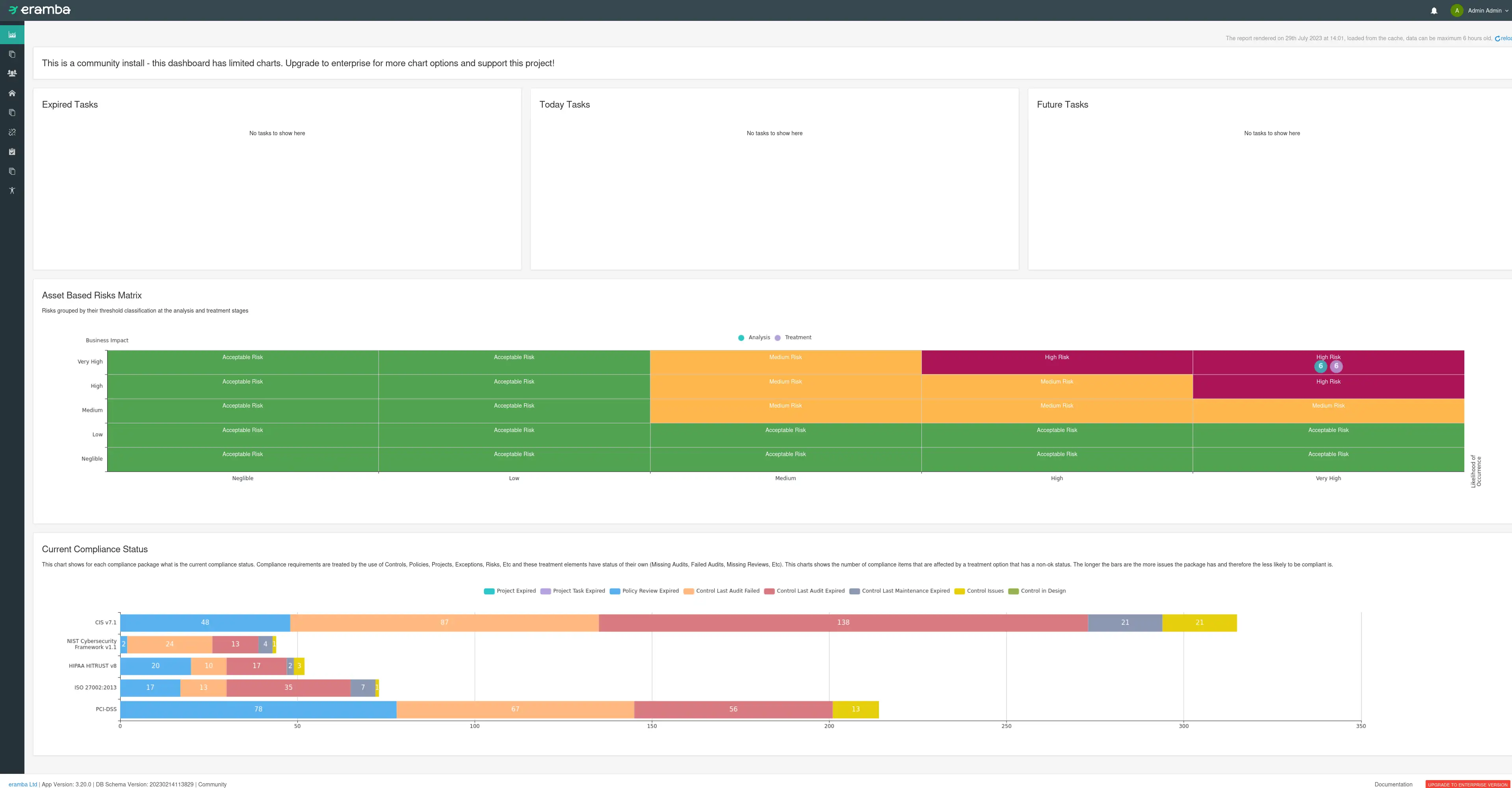Click the broken link sidebar icon
The height and width of the screenshot is (788, 1512).
click(x=12, y=132)
